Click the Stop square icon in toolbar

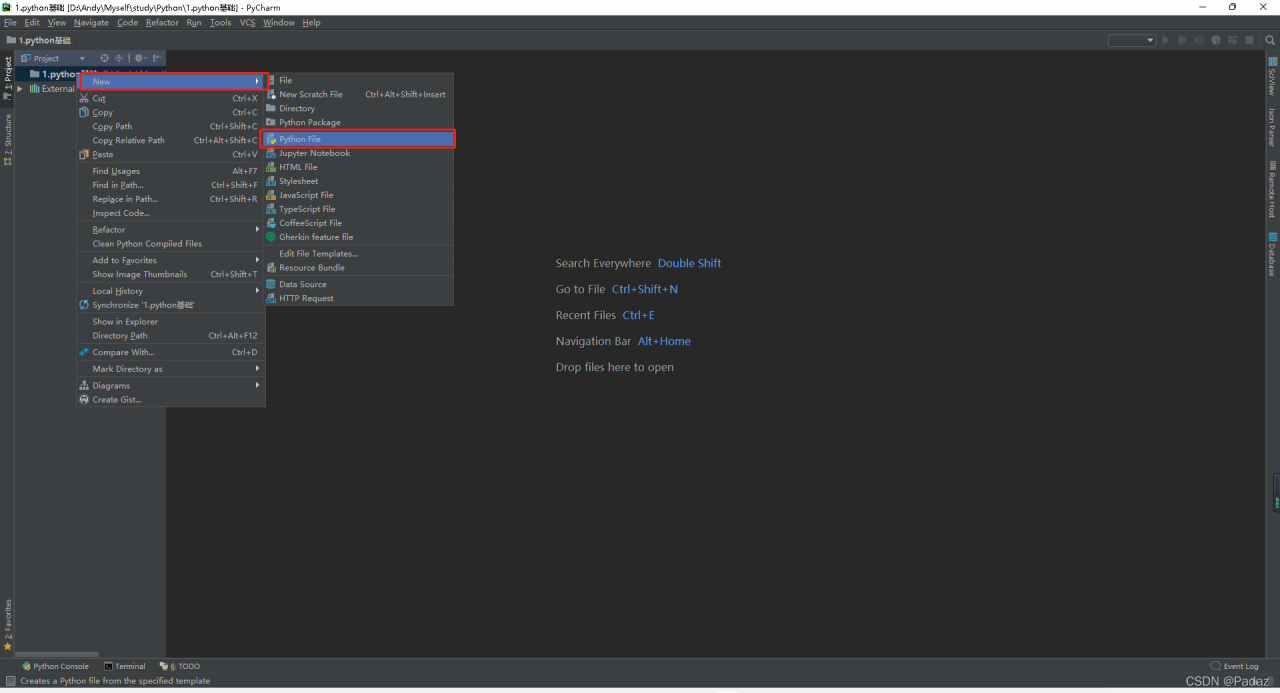(1249, 40)
